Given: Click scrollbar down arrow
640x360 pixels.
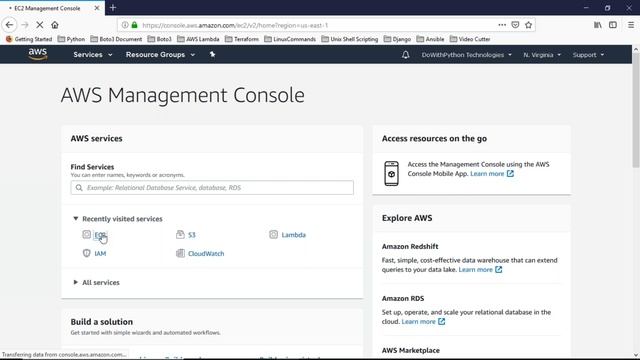Looking at the screenshot, I should pos(636,355).
